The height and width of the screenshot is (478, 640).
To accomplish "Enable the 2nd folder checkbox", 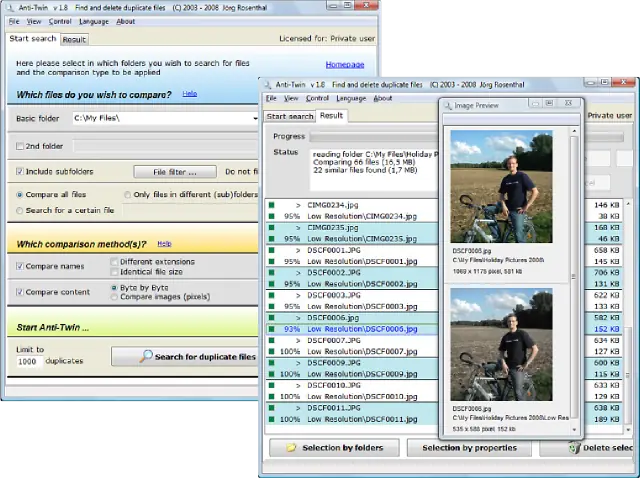I will 20,146.
